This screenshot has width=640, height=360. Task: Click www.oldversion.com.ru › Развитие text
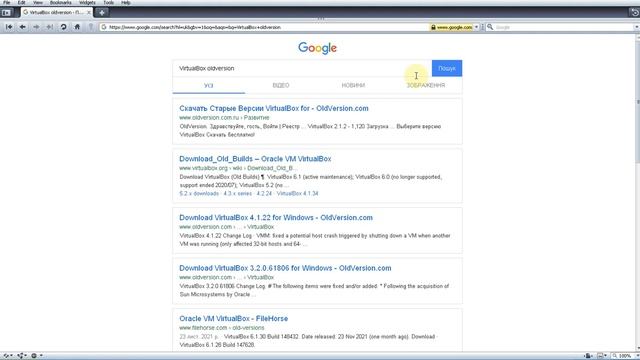tap(224, 118)
